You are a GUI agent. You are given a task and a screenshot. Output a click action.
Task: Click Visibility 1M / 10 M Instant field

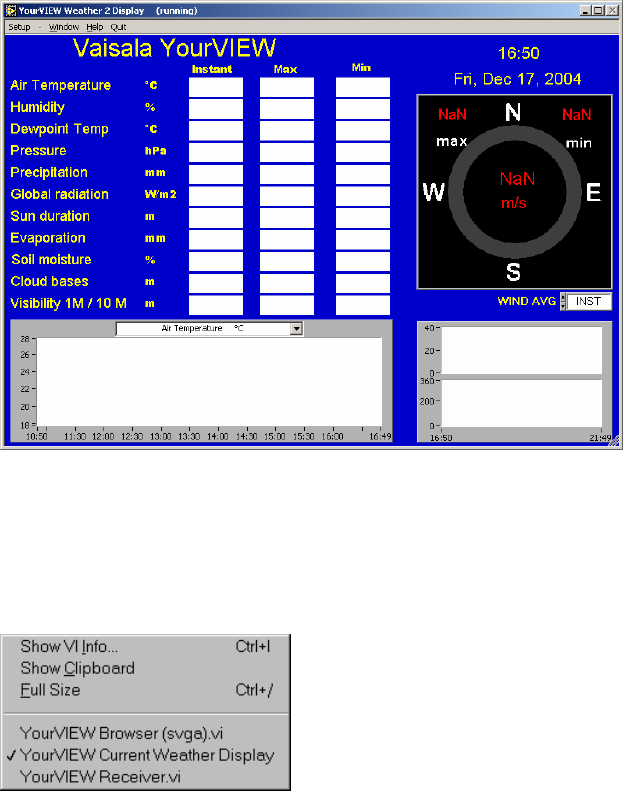click(216, 305)
